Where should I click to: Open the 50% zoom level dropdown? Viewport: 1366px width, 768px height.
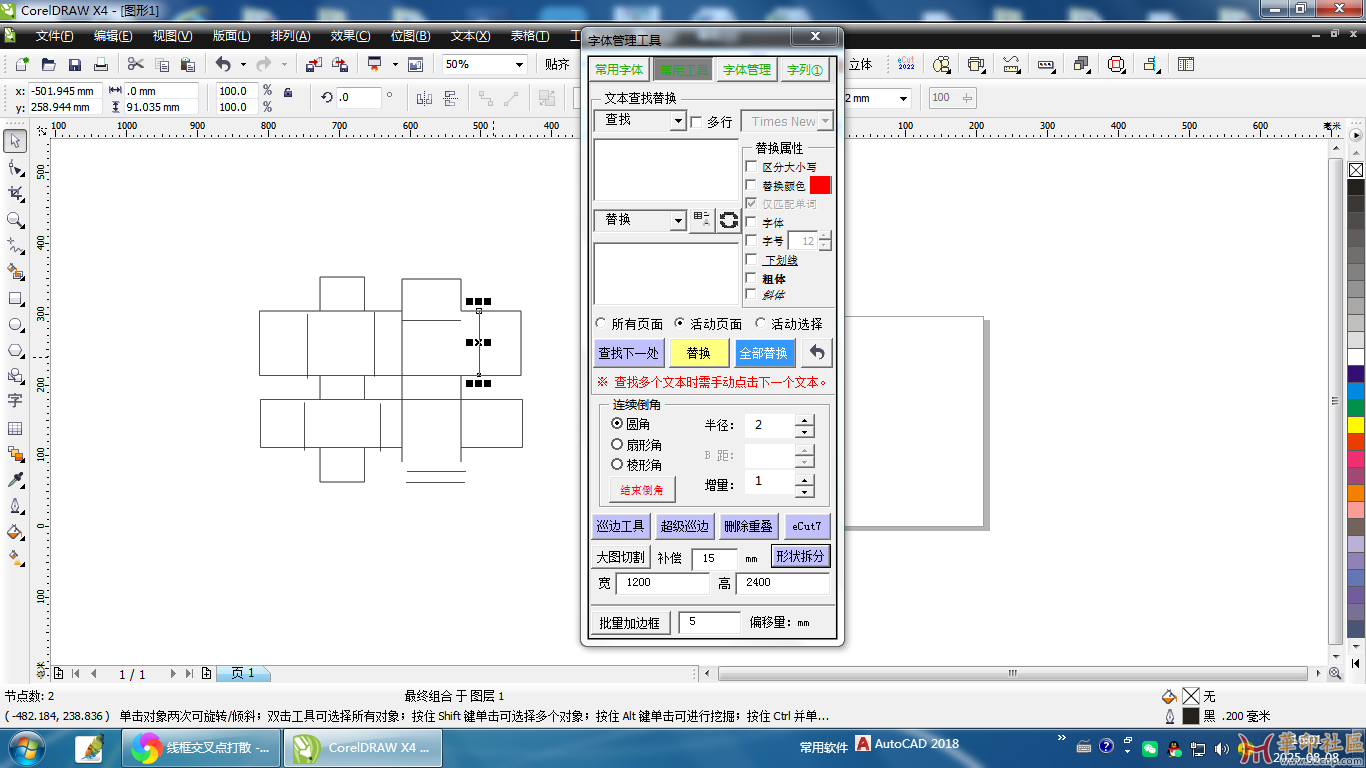(519, 64)
